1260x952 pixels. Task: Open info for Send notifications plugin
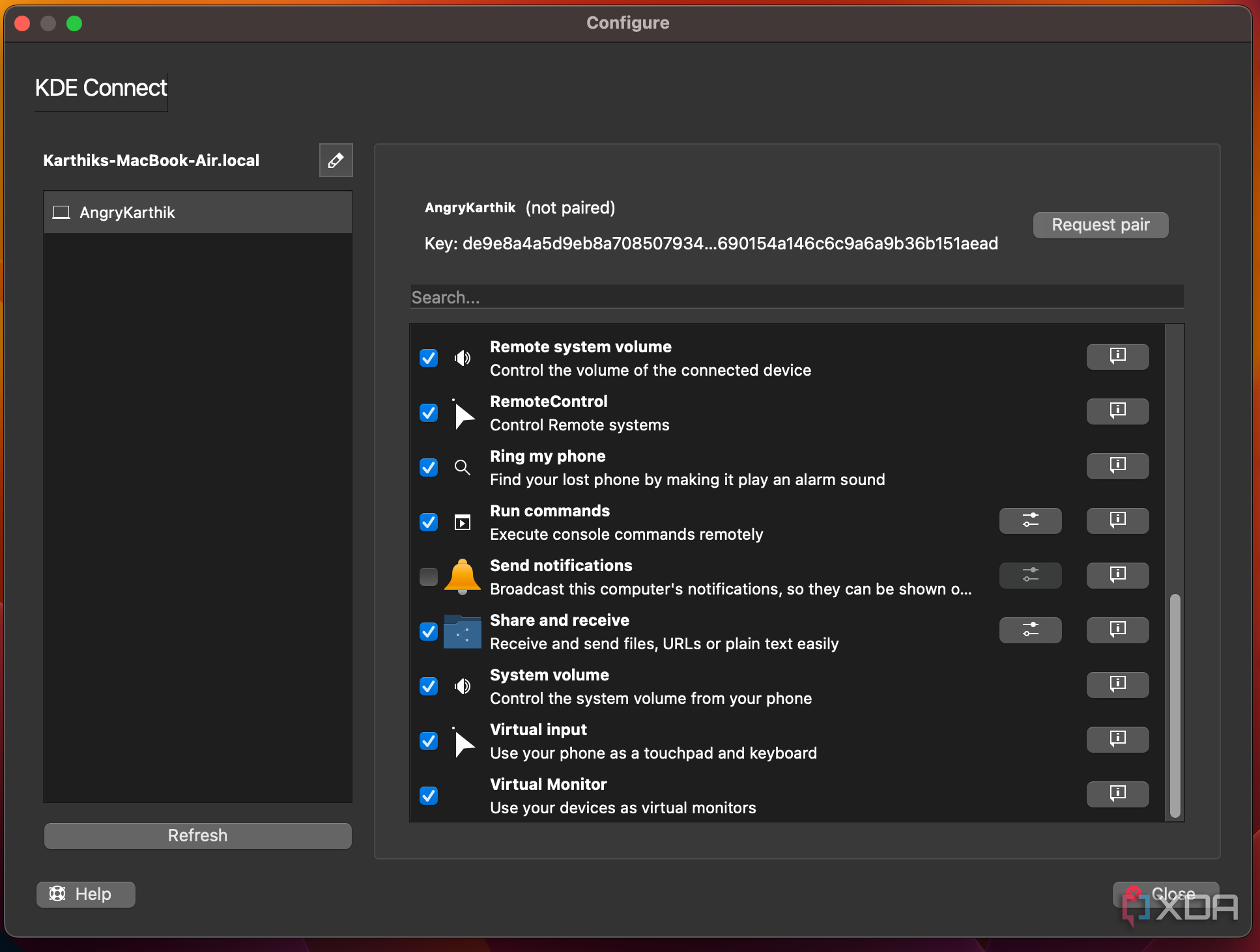[x=1117, y=575]
